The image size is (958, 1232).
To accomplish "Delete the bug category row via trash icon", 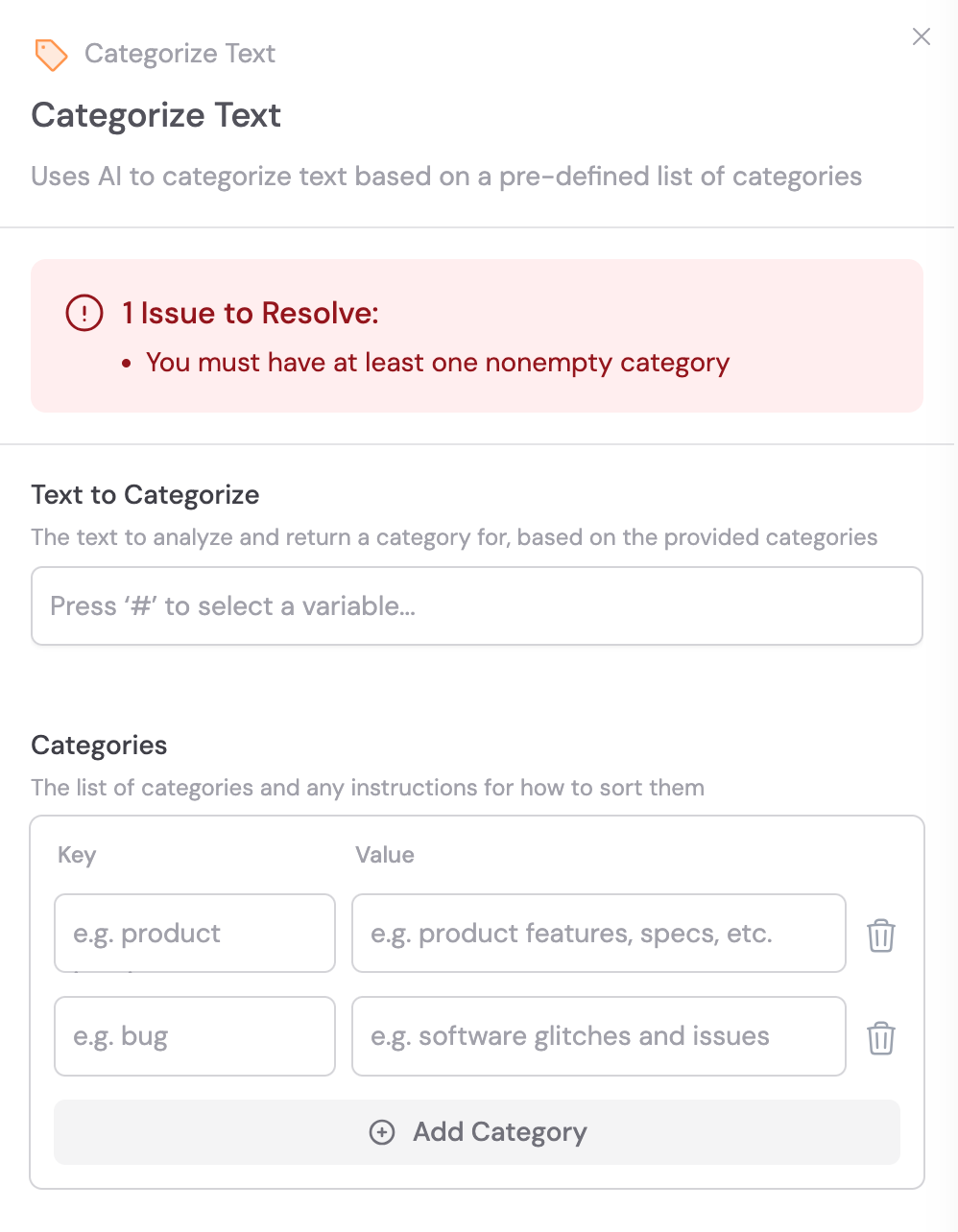I will pos(881,1036).
